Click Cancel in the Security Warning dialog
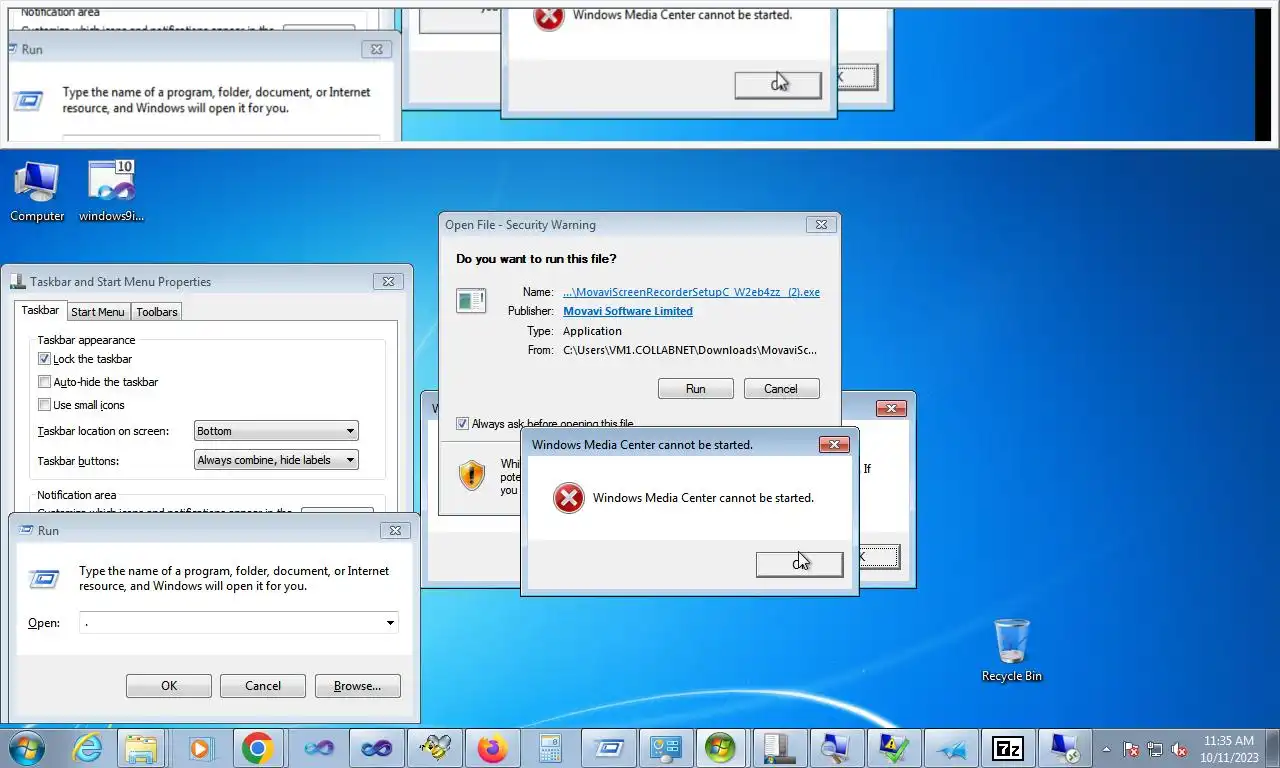This screenshot has width=1280, height=768. pyautogui.click(x=781, y=389)
